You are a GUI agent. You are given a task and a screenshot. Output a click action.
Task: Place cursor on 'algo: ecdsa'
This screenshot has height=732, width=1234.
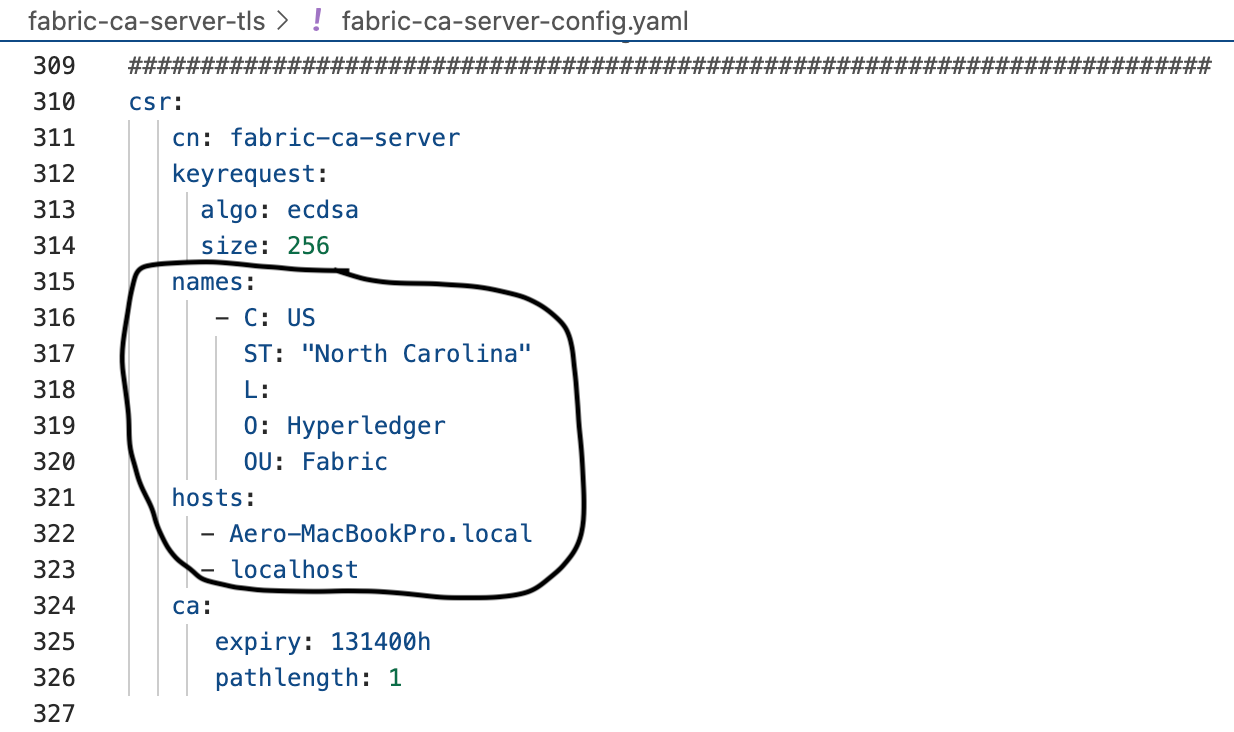click(x=279, y=210)
